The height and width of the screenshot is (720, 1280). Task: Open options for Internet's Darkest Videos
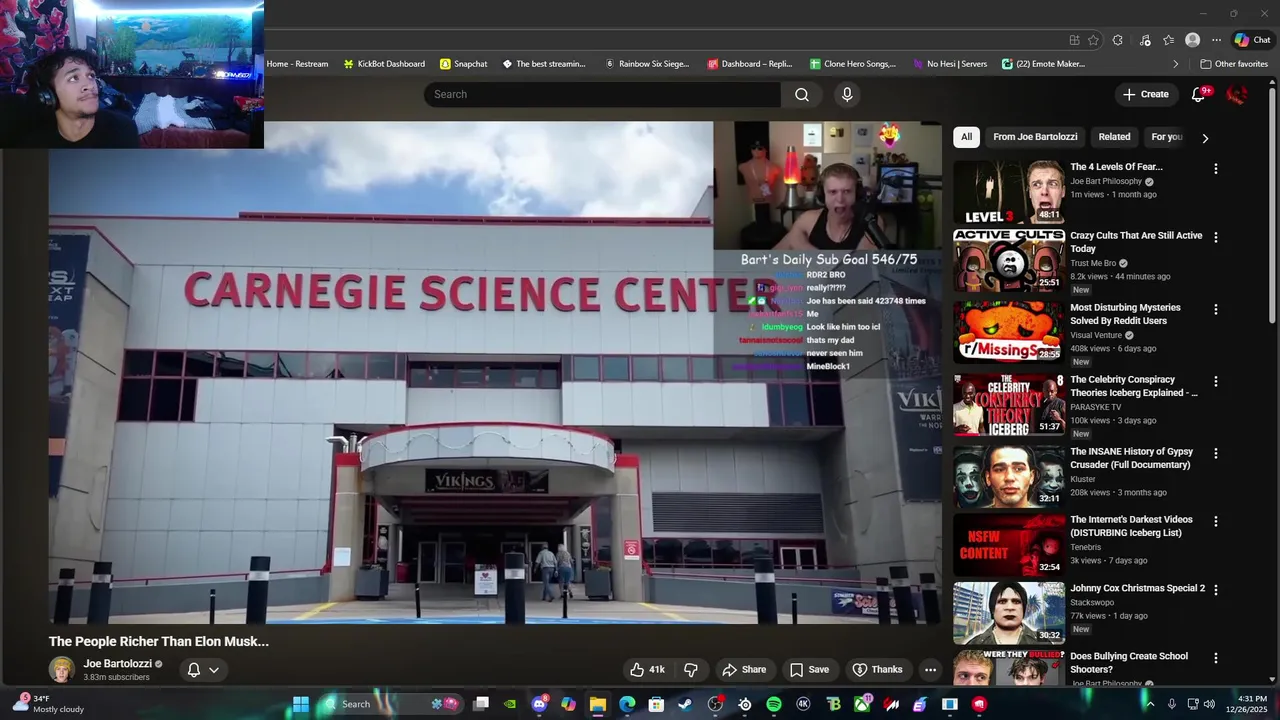click(x=1216, y=522)
